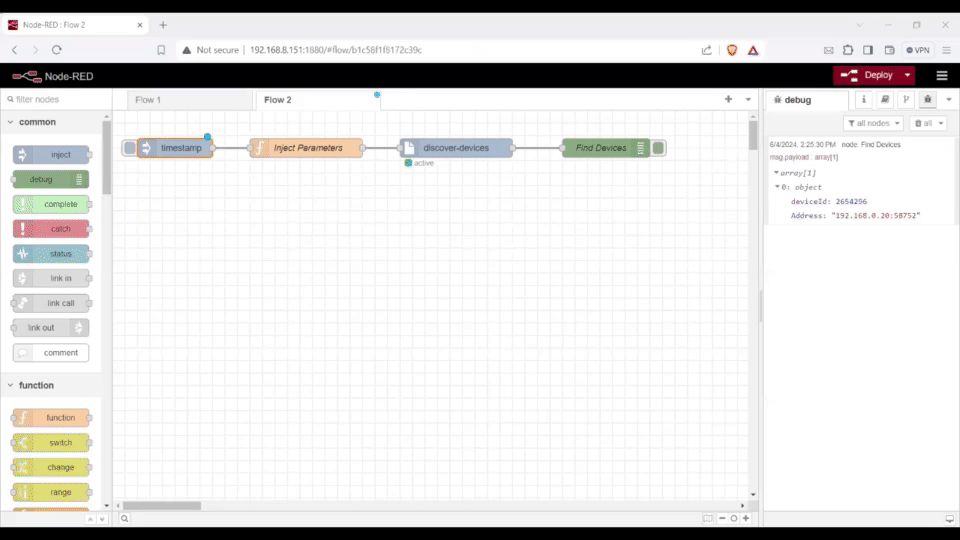960x540 pixels.
Task: Collapse the common palette category
Action: [x=11, y=122]
